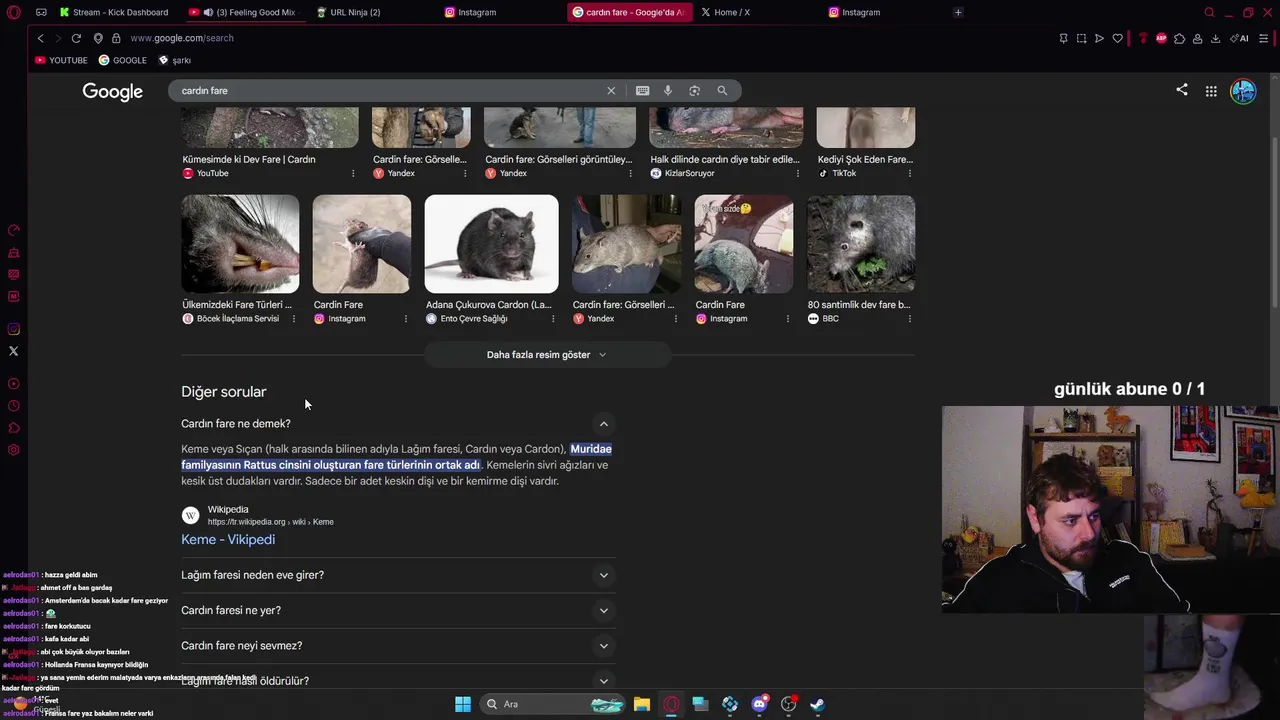The image size is (1280, 720).
Task: Open 'Adana Çukurova Cardon' image result
Action: [489, 305]
